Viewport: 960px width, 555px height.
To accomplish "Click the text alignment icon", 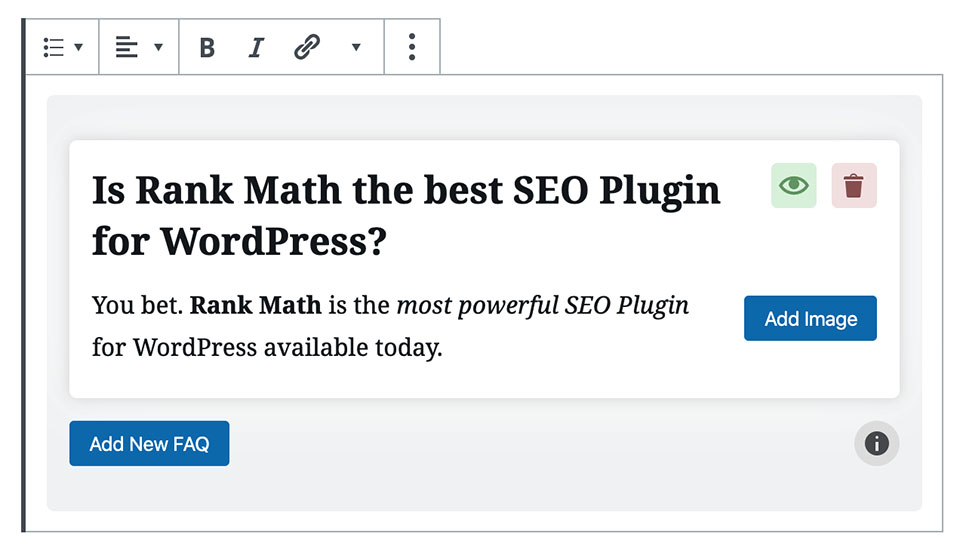I will coord(127,47).
